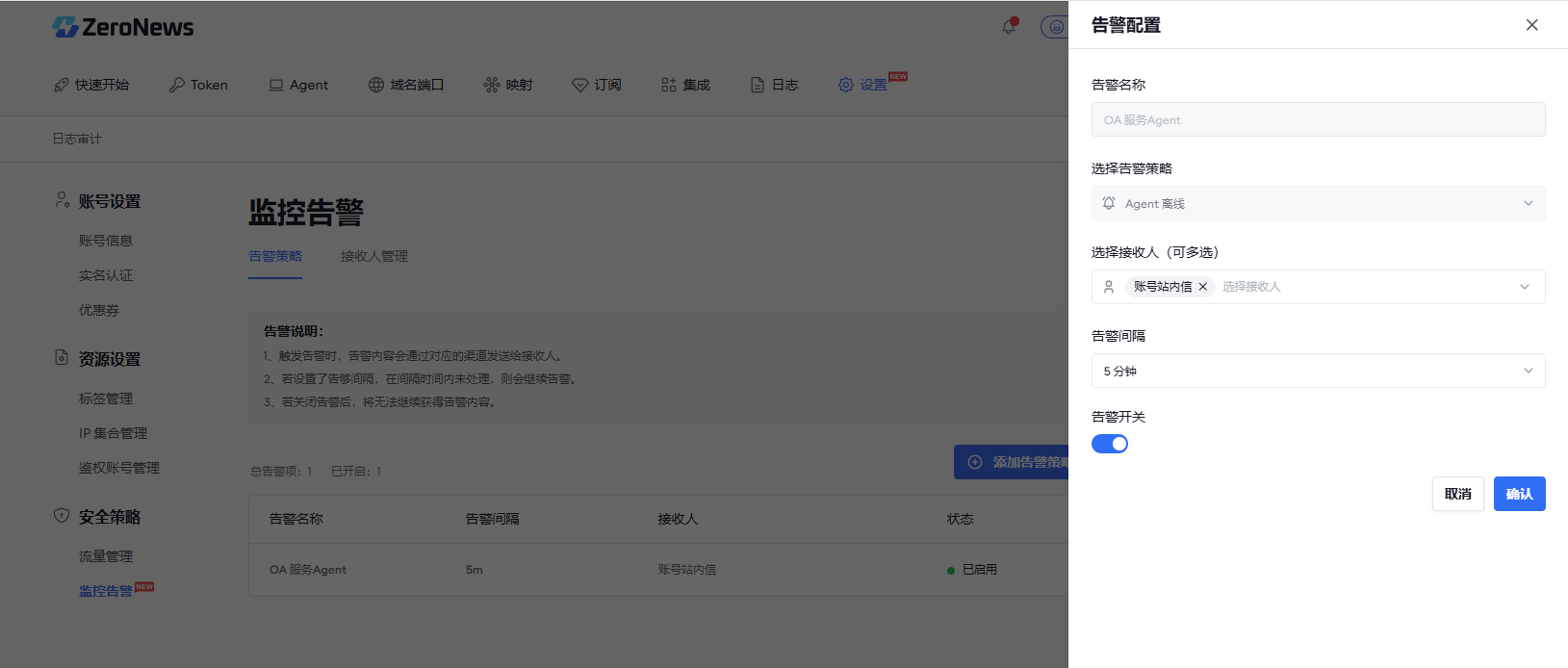This screenshot has width=1568, height=668.
Task: Click the key icon beside Token
Action: (177, 85)
